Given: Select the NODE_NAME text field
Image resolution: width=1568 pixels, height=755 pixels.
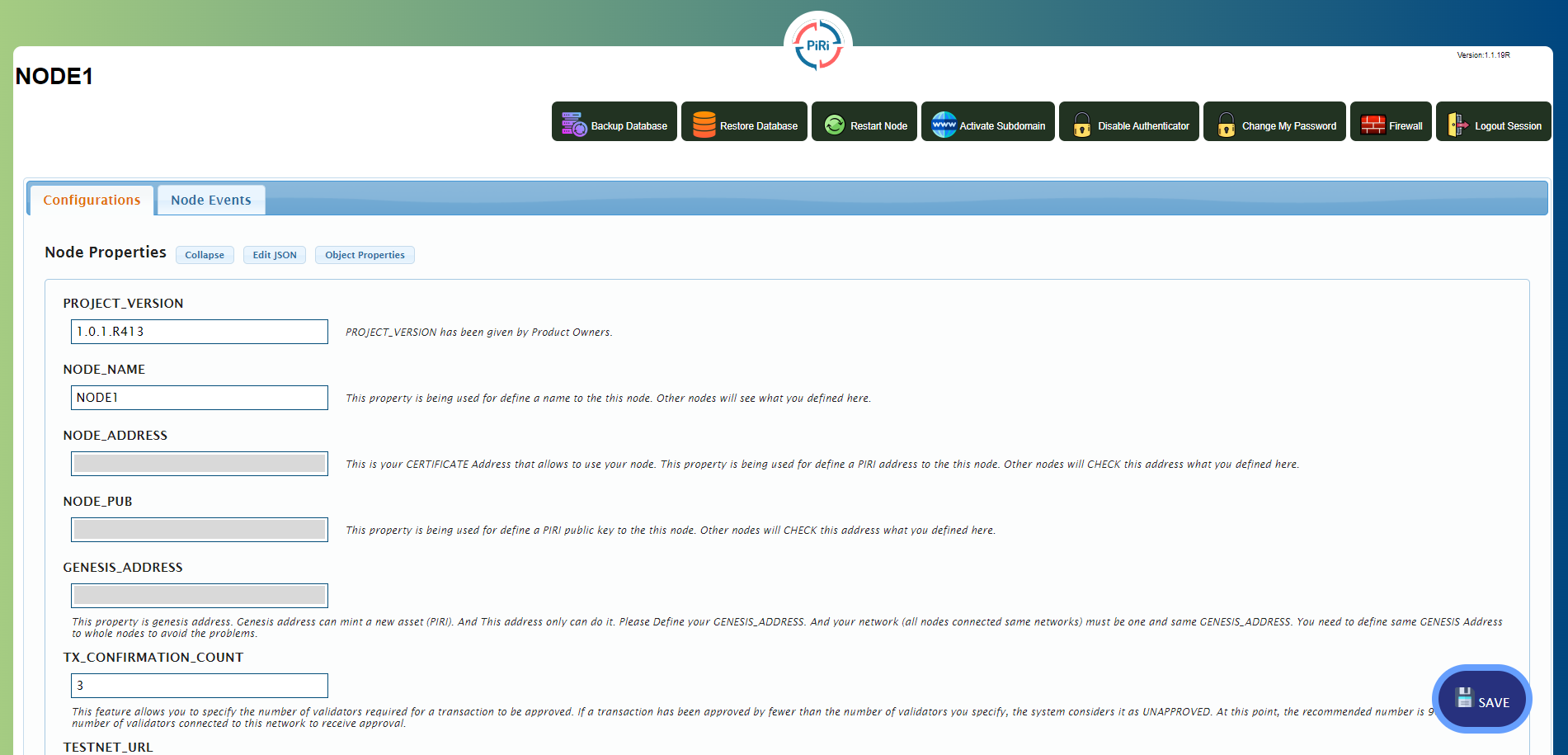Looking at the screenshot, I should 198,397.
